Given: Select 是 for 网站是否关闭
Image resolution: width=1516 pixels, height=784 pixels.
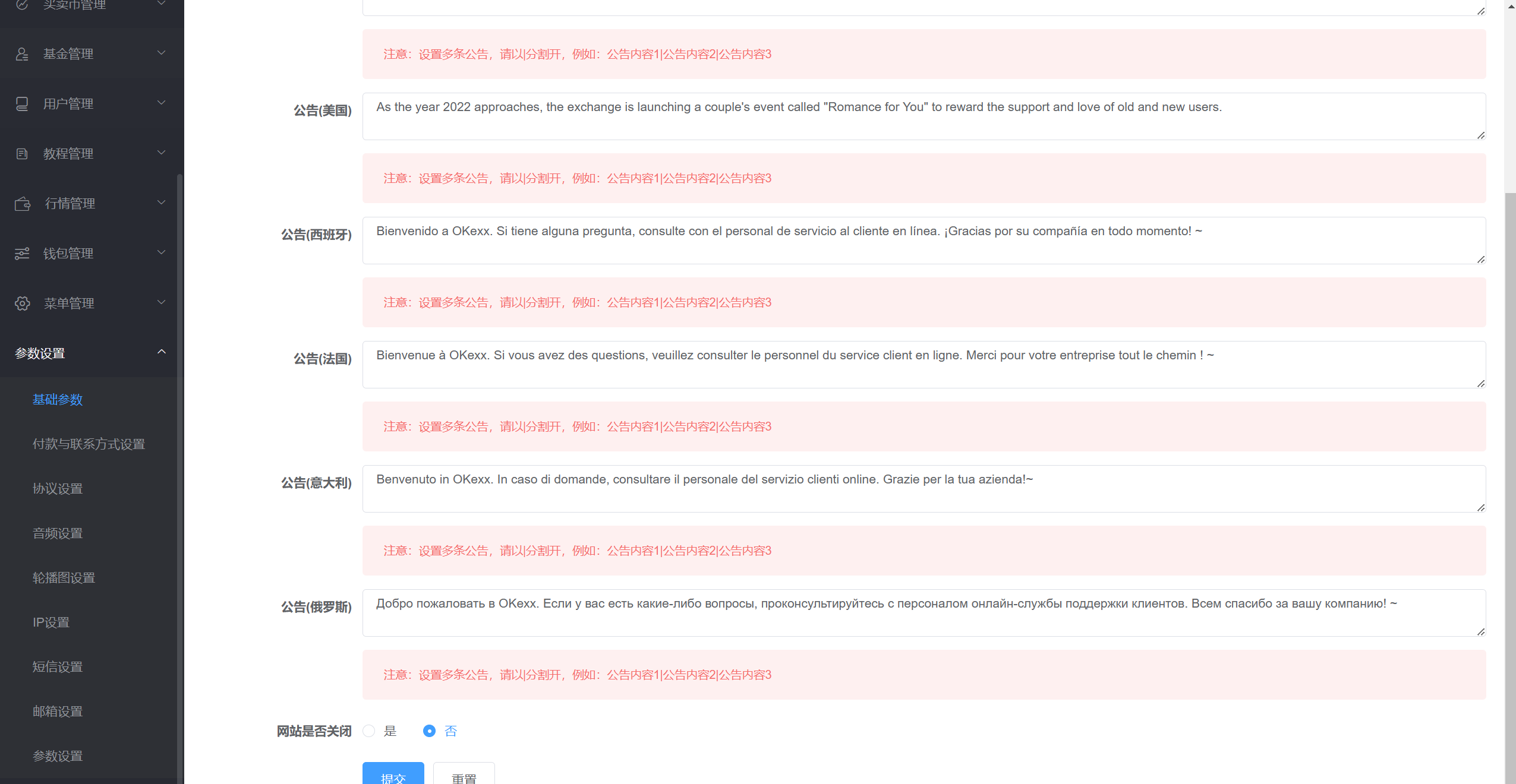Looking at the screenshot, I should tap(369, 731).
